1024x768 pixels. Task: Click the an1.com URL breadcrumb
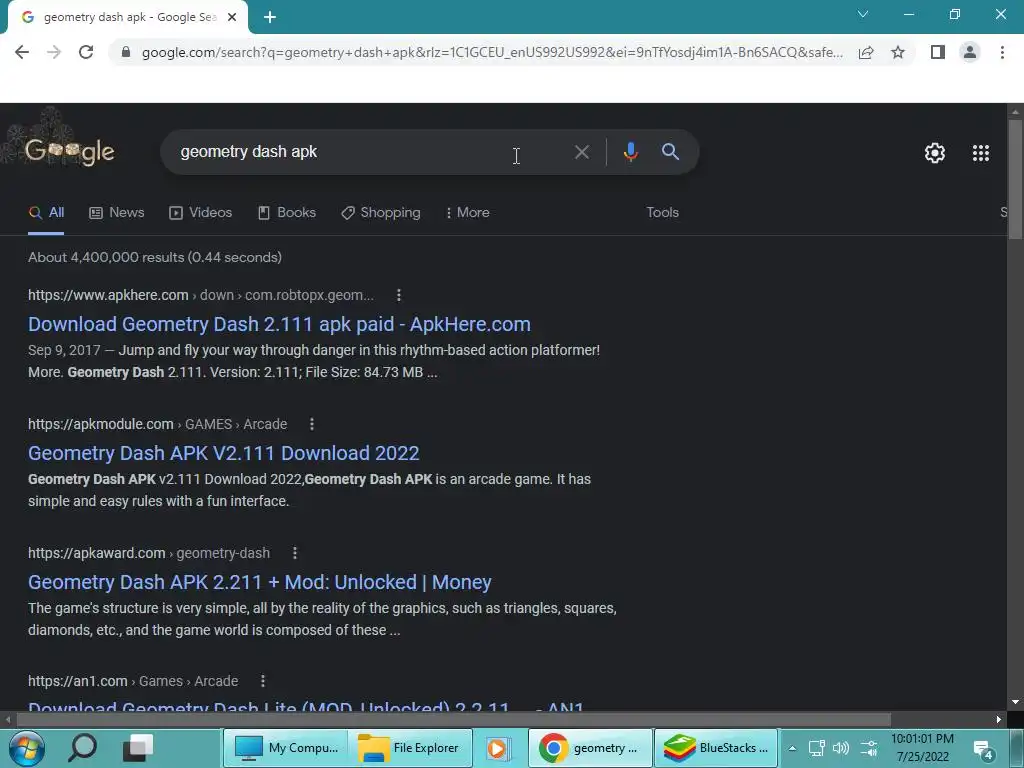pyautogui.click(x=133, y=681)
